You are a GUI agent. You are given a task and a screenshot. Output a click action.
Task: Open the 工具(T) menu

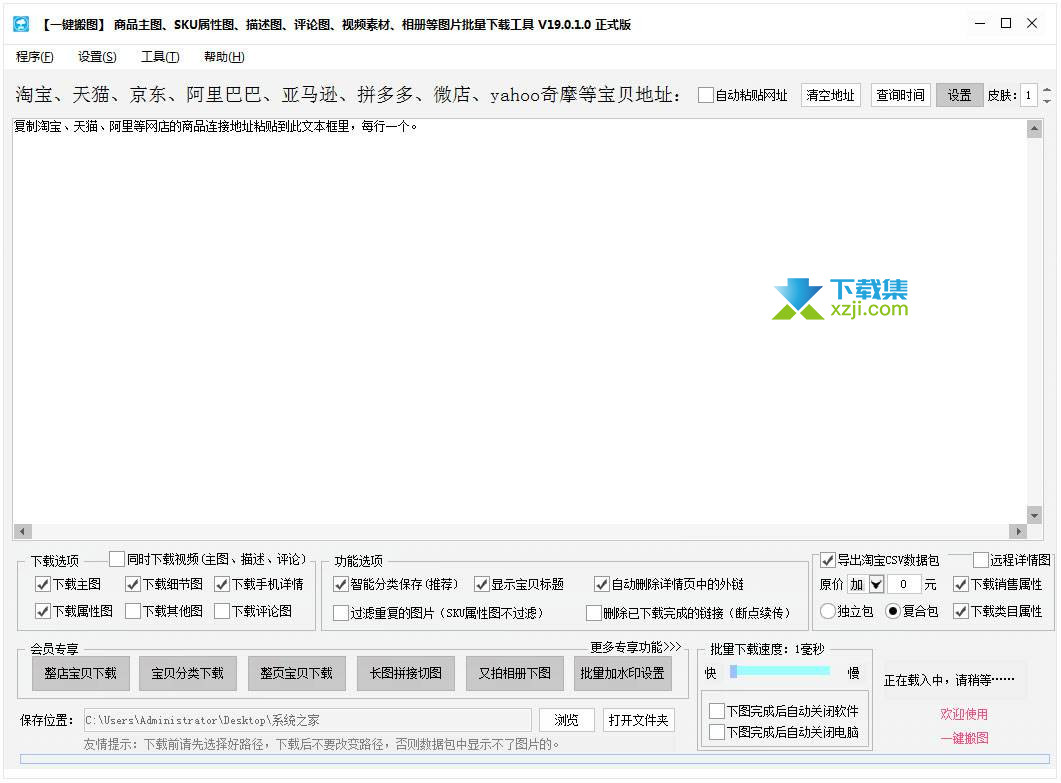coord(160,57)
